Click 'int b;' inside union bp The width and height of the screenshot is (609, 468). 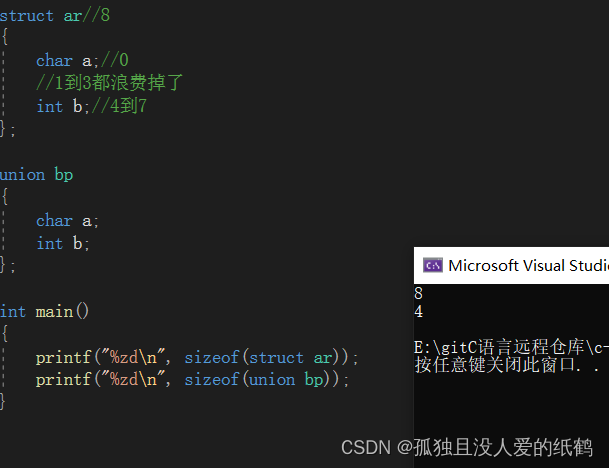(63, 243)
